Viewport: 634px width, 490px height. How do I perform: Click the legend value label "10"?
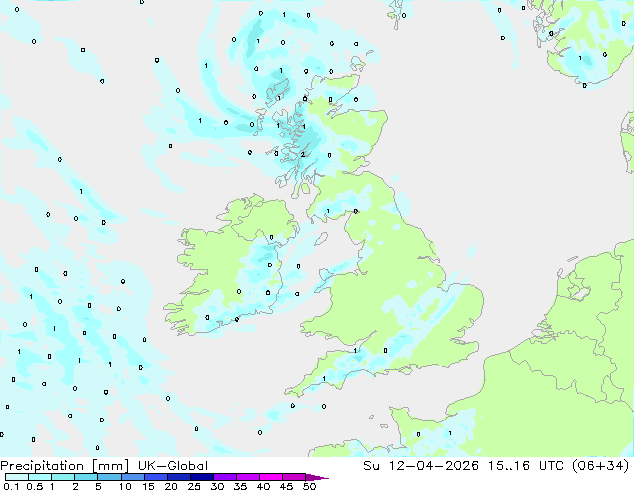(x=125, y=486)
